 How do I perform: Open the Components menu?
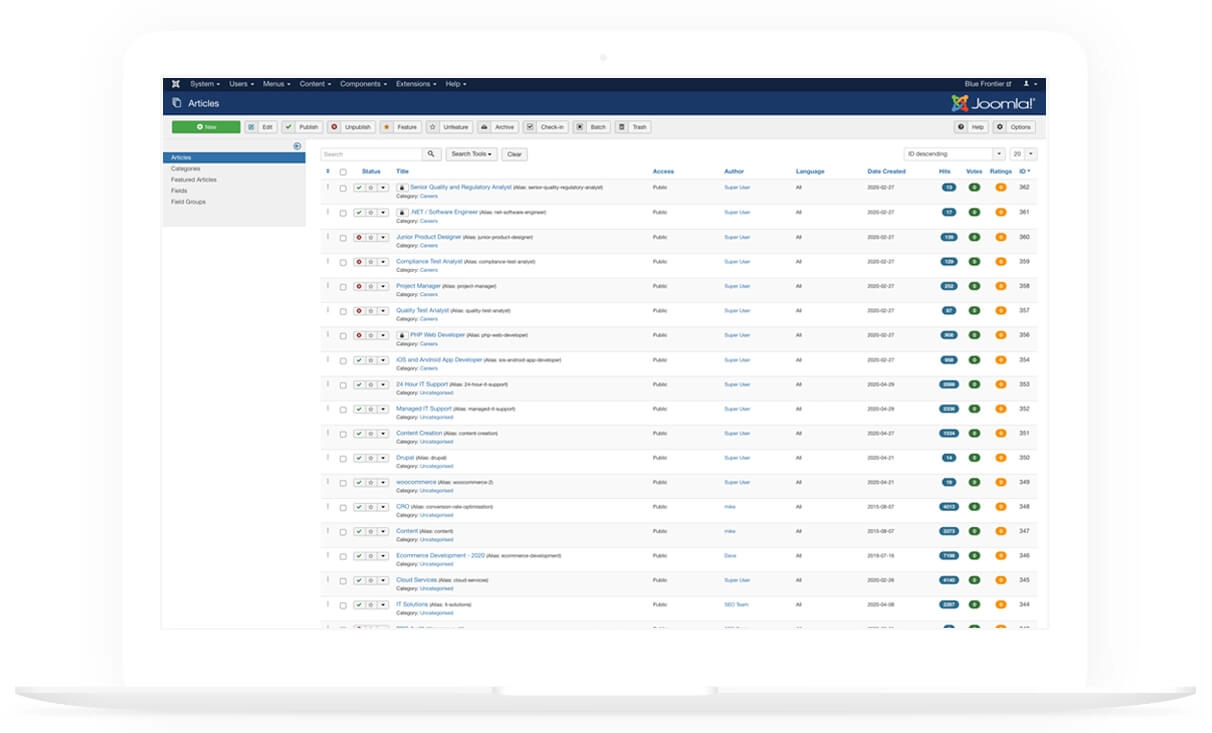(x=363, y=84)
